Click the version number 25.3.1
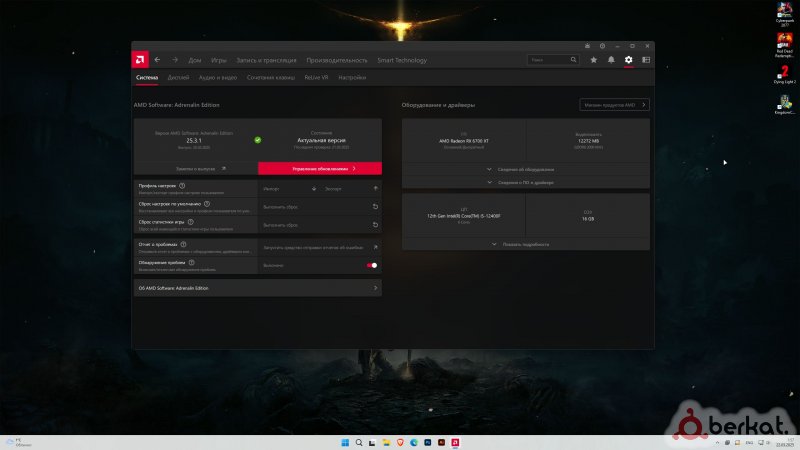The width and height of the screenshot is (800, 450). click(x=194, y=140)
